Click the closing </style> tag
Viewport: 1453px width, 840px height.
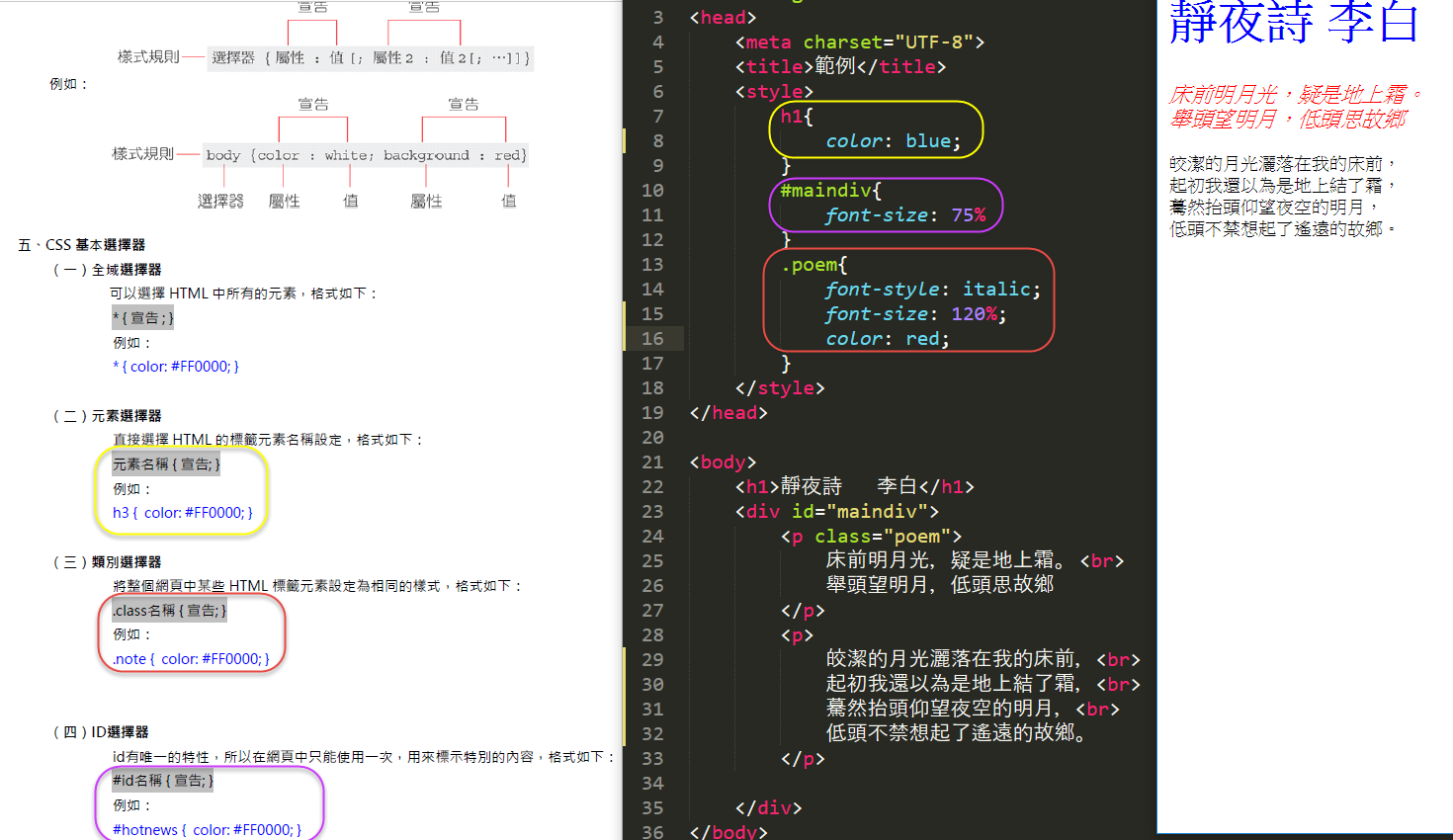[779, 388]
